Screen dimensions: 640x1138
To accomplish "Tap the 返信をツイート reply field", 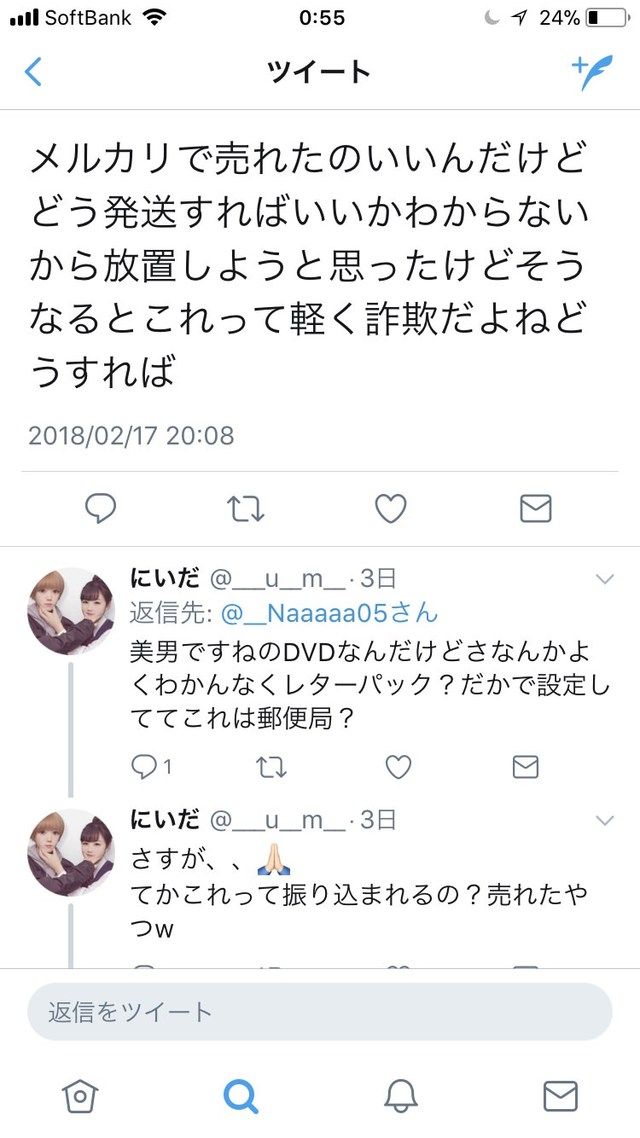I will pyautogui.click(x=319, y=1012).
